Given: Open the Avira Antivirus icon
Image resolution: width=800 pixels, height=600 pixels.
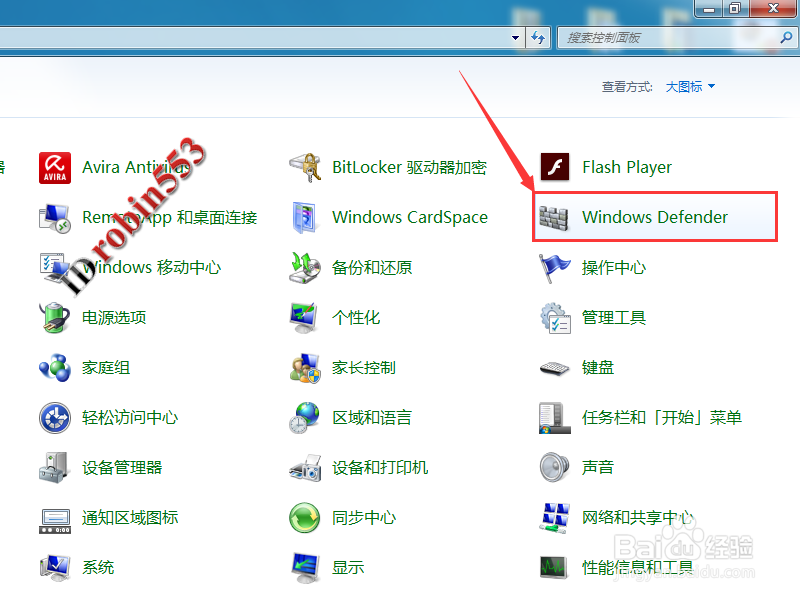Looking at the screenshot, I should point(55,168).
